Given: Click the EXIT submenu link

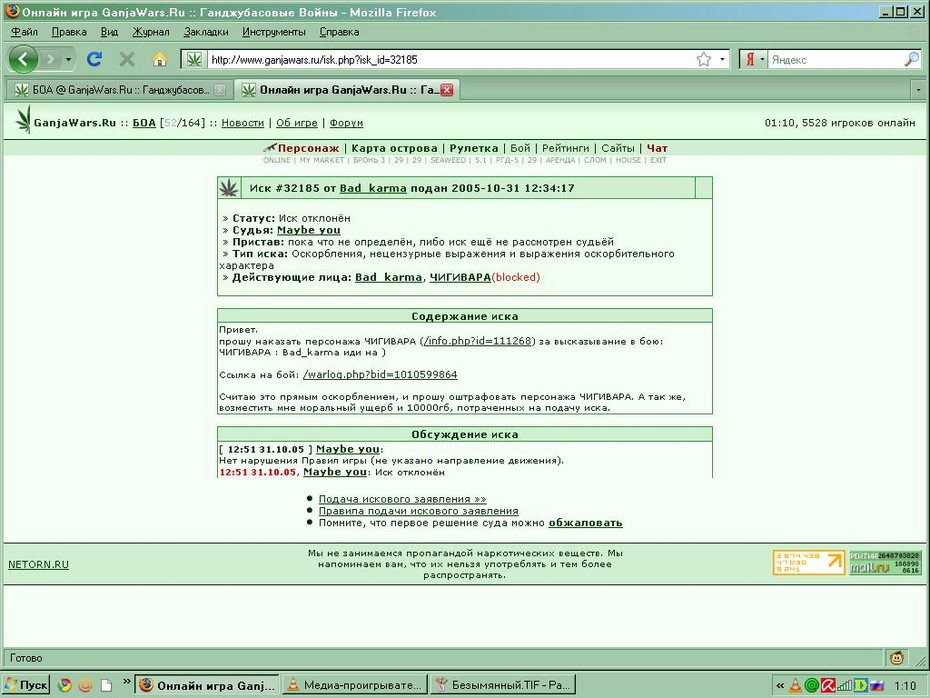Looking at the screenshot, I should pos(658,160).
